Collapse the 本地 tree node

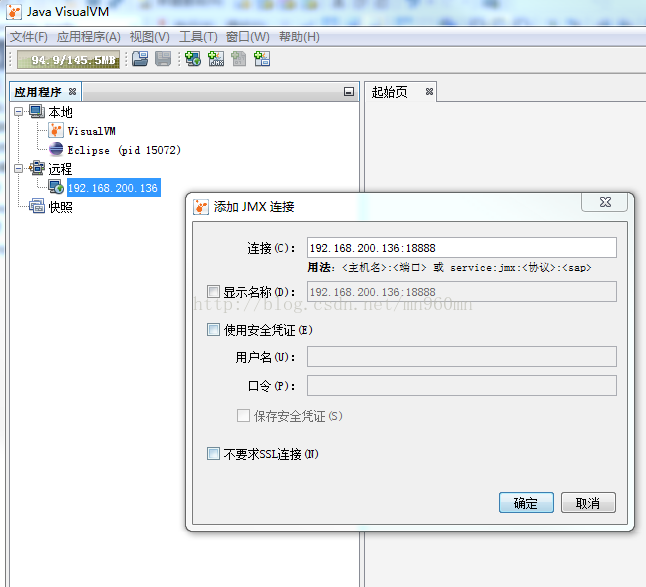point(19,112)
